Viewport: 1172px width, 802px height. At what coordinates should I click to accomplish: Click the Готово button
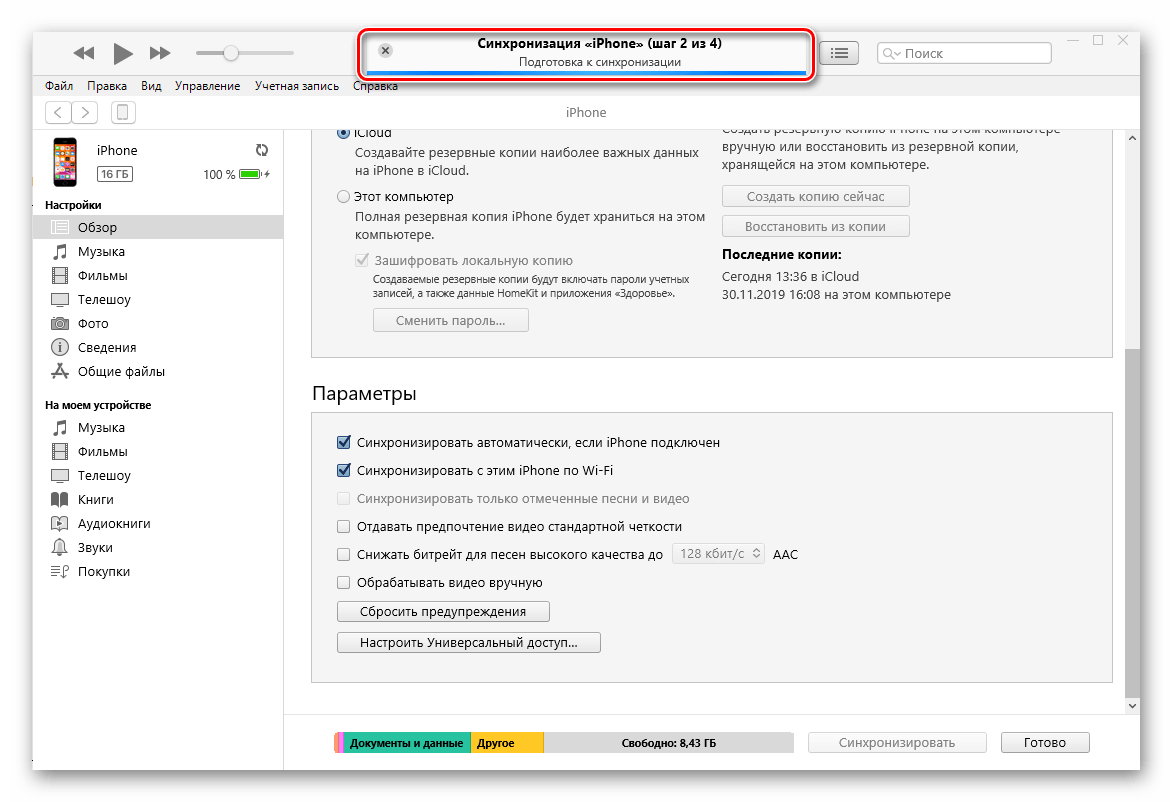[1045, 743]
